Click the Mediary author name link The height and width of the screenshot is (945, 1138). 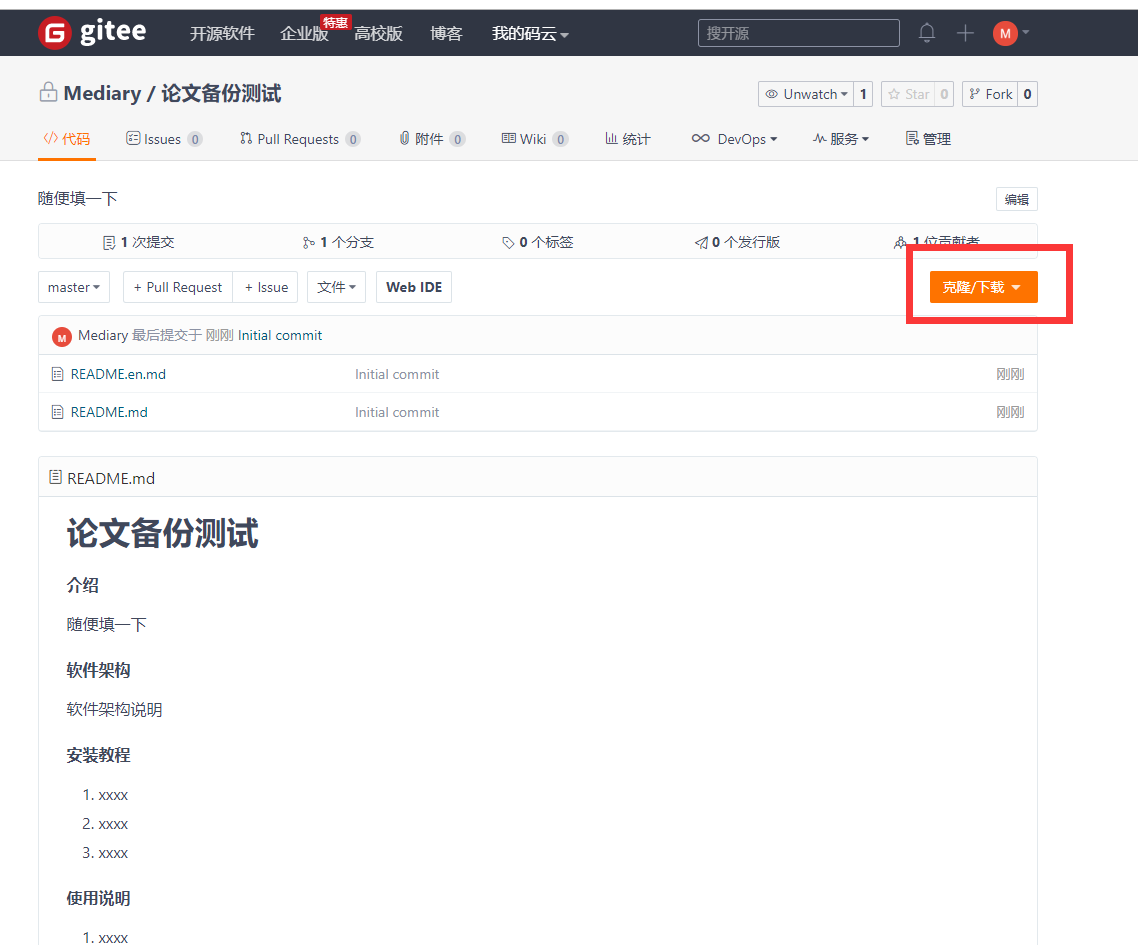click(103, 335)
